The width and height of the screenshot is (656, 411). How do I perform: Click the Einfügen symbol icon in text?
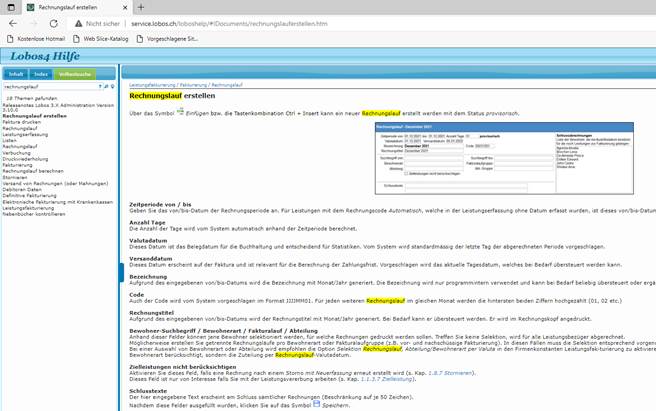click(x=180, y=111)
